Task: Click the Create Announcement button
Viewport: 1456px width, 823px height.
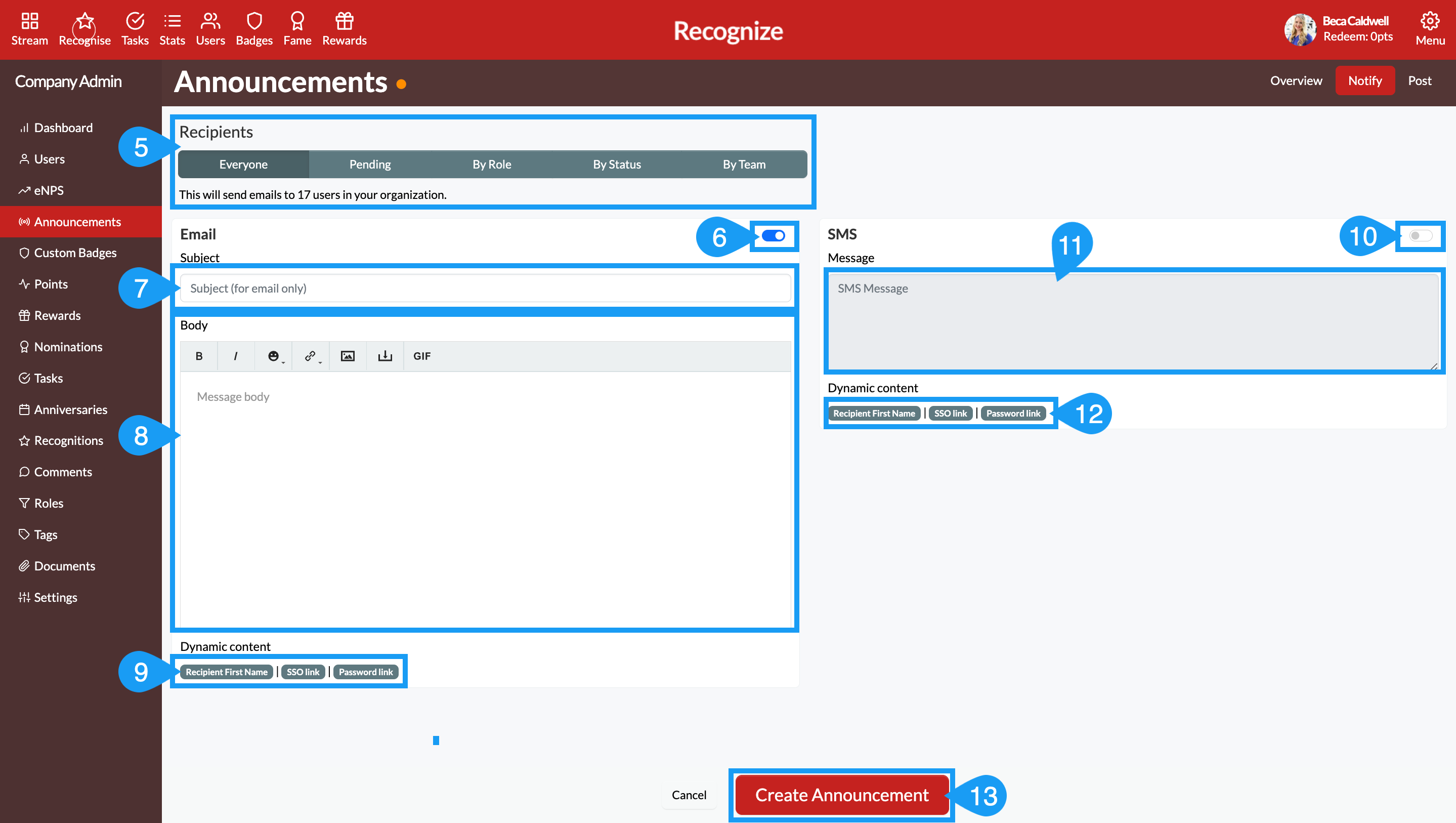Action: (x=841, y=795)
